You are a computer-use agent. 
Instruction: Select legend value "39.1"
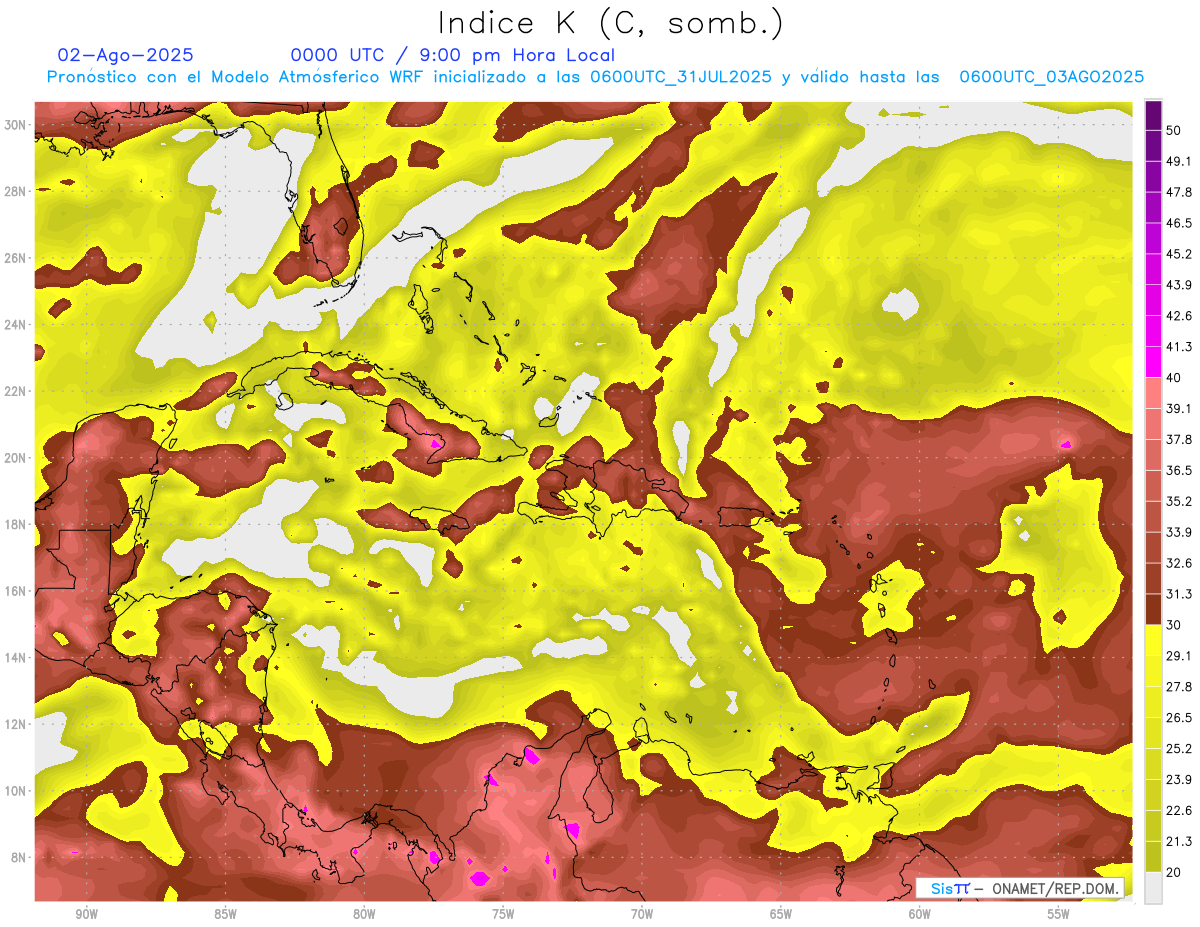(x=1178, y=408)
